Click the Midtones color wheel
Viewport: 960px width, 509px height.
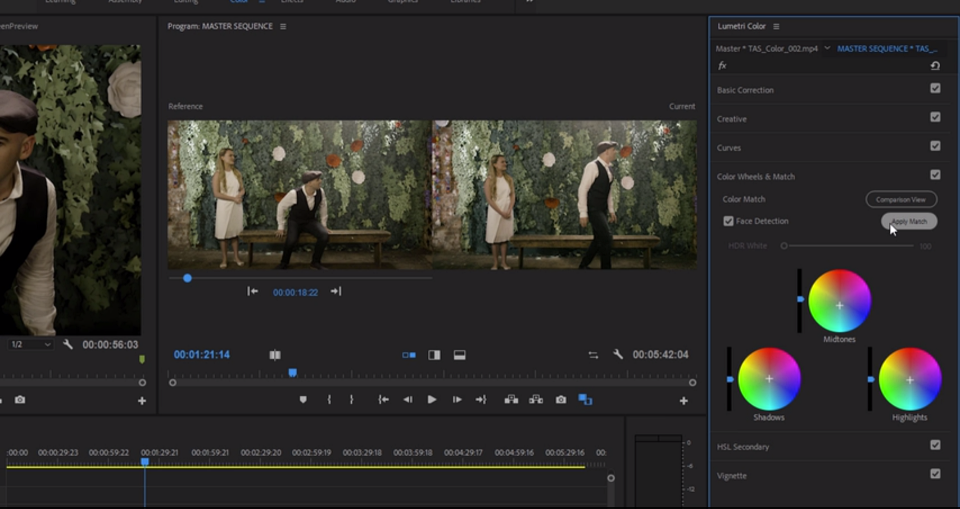pyautogui.click(x=839, y=301)
